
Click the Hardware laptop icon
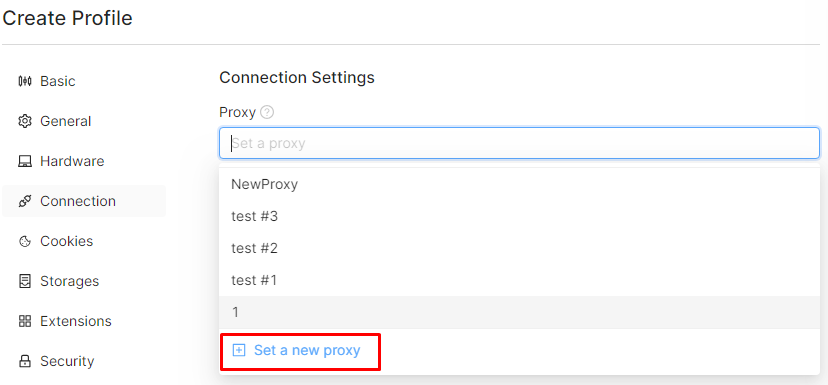[x=25, y=161]
